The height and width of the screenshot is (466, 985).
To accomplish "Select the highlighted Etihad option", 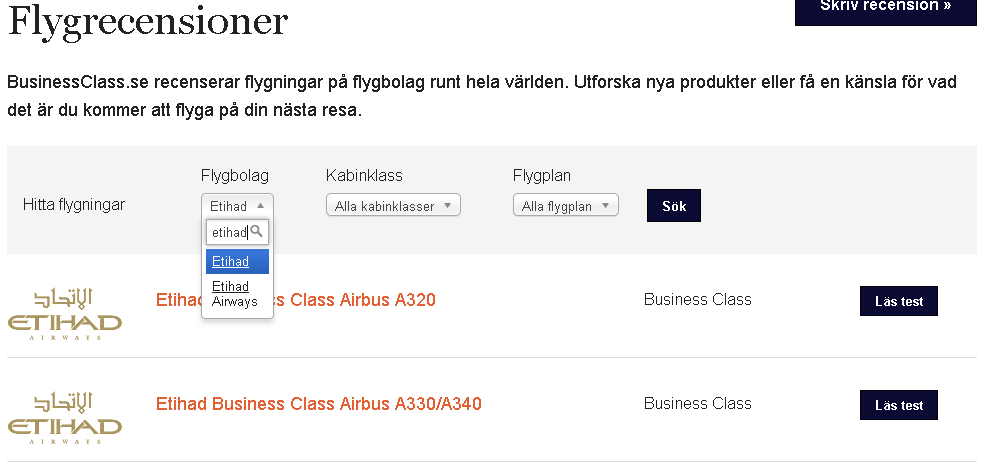I will point(237,261).
